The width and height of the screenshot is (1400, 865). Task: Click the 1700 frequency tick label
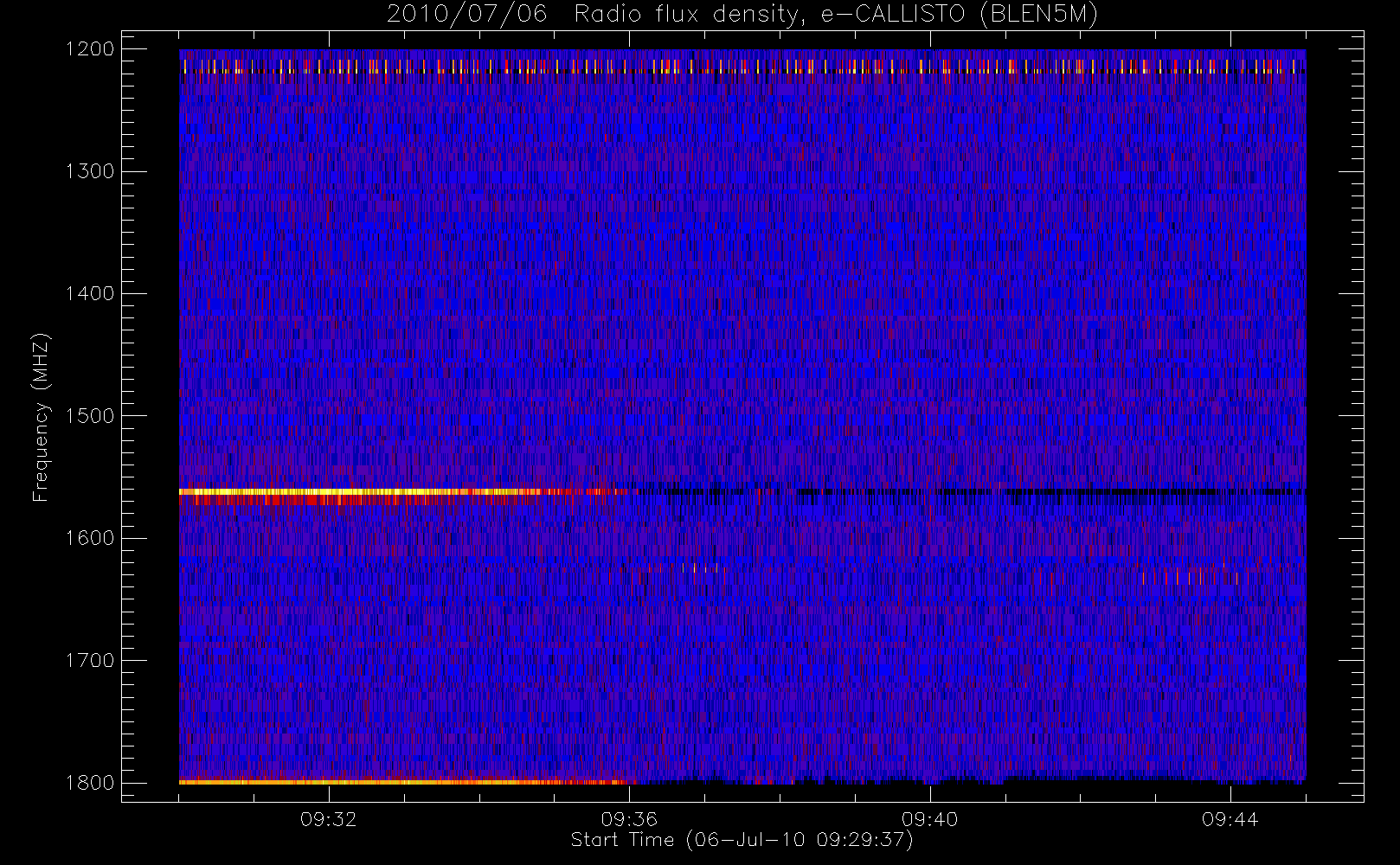coord(90,661)
